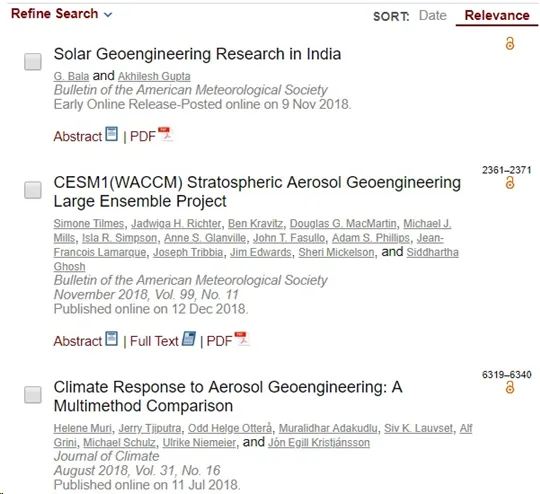Sort results by Date
Image resolution: width=540 pixels, height=494 pixels.
tap(433, 16)
